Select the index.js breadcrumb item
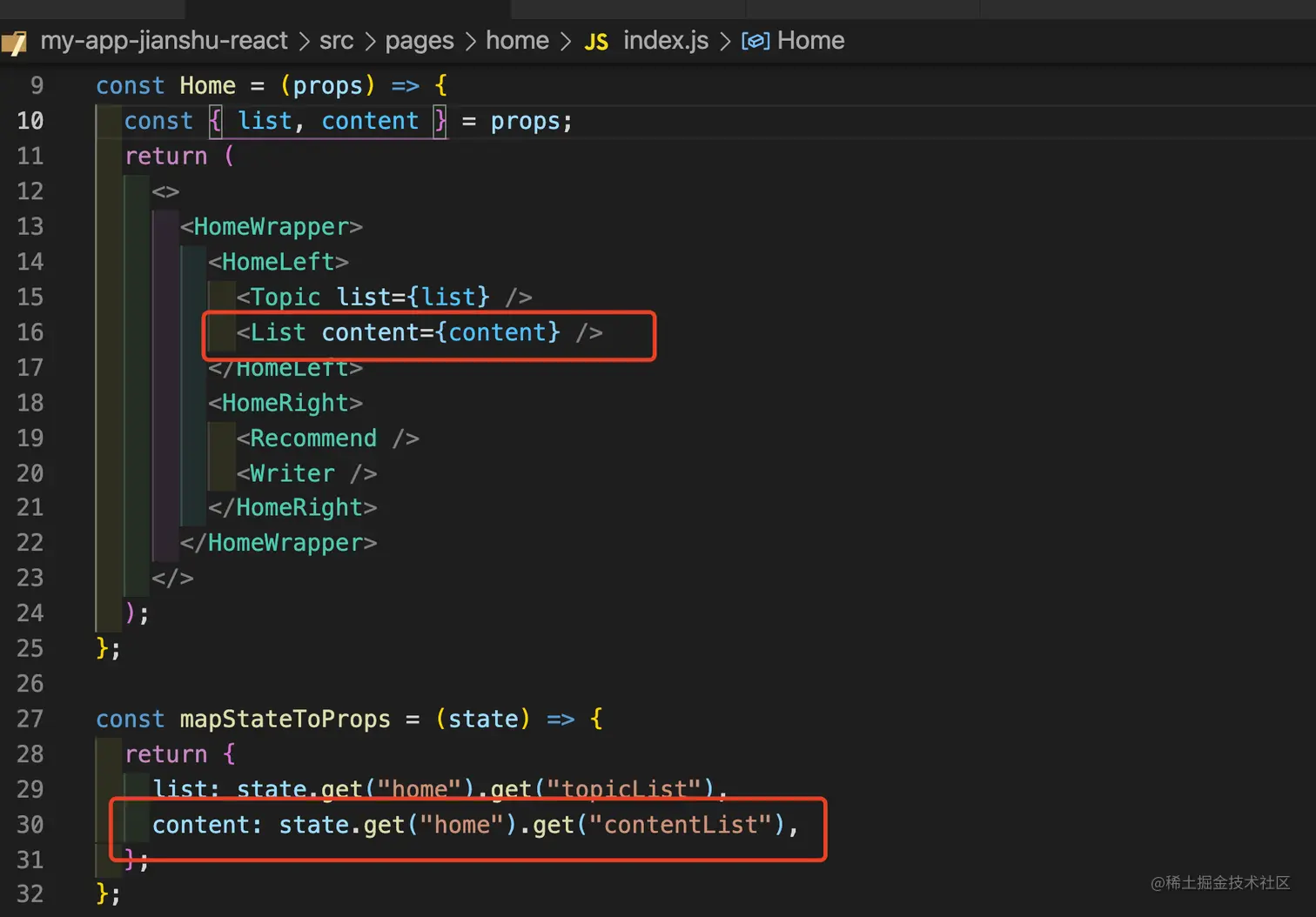Image resolution: width=1316 pixels, height=917 pixels. [x=665, y=41]
